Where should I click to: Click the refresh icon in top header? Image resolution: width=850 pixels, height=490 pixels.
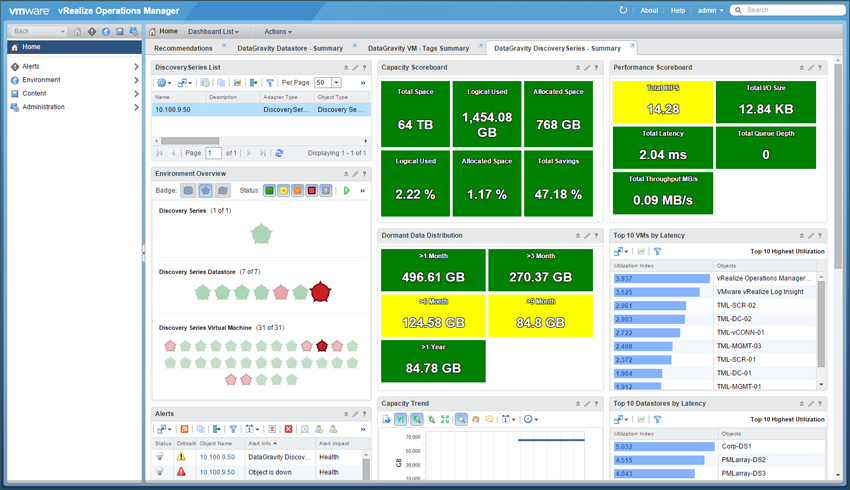coord(623,10)
